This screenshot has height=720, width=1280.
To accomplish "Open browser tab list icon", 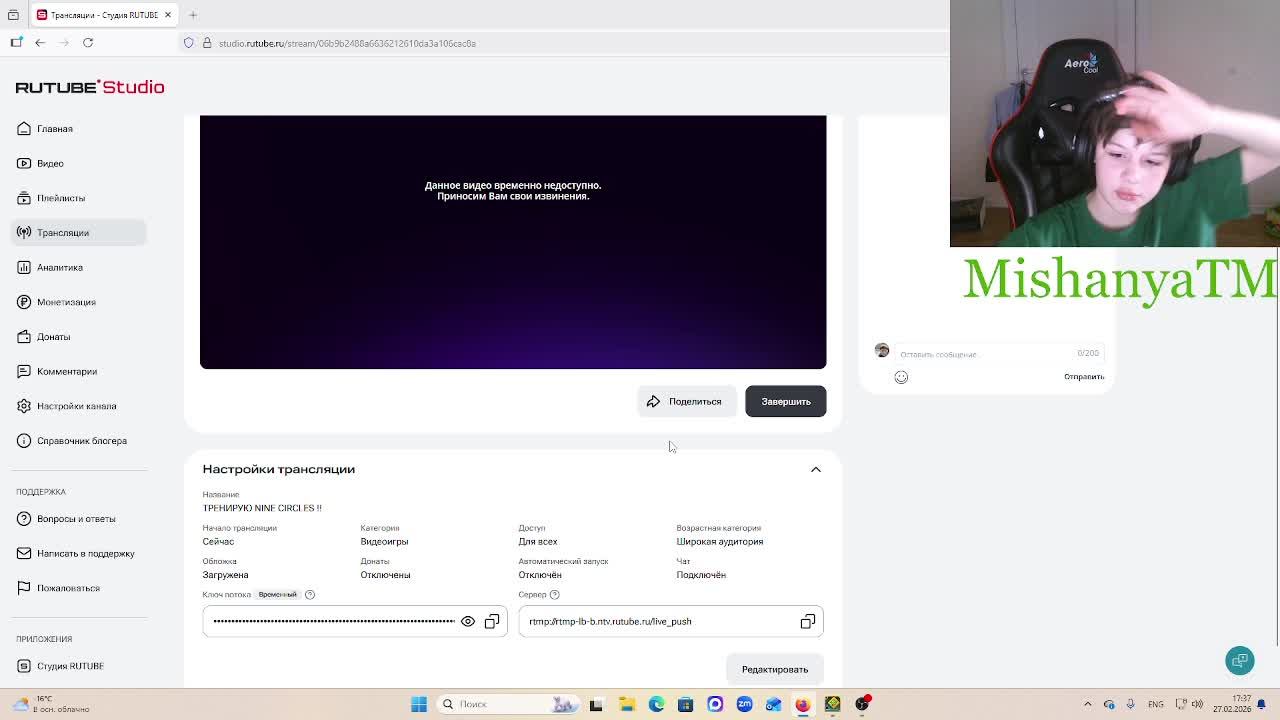I will point(13,15).
